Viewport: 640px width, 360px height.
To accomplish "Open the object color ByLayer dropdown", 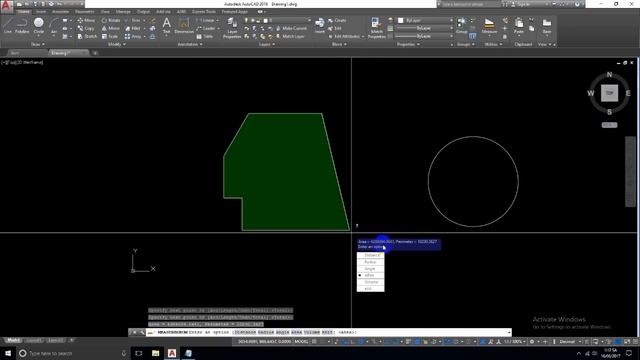I will click(x=425, y=20).
